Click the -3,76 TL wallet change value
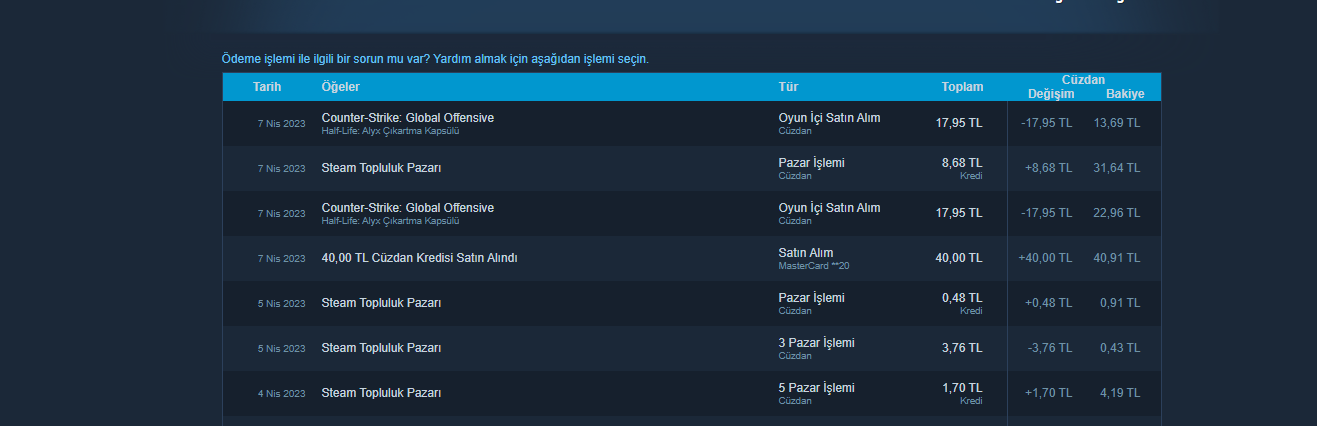Viewport: 1317px width, 426px height. (1049, 348)
